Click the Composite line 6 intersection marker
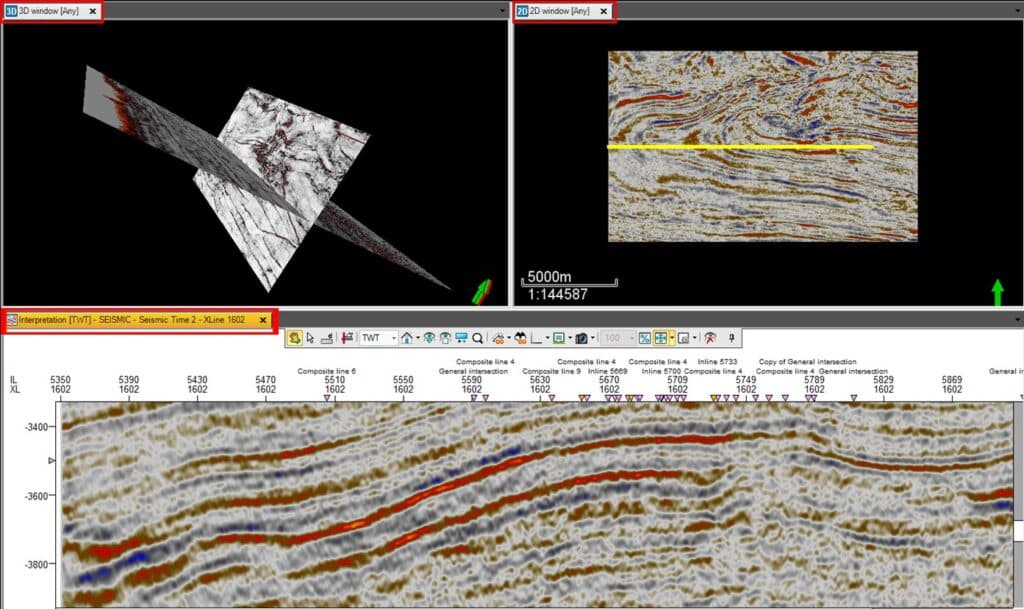Viewport: 1024px width, 609px height. coord(327,398)
